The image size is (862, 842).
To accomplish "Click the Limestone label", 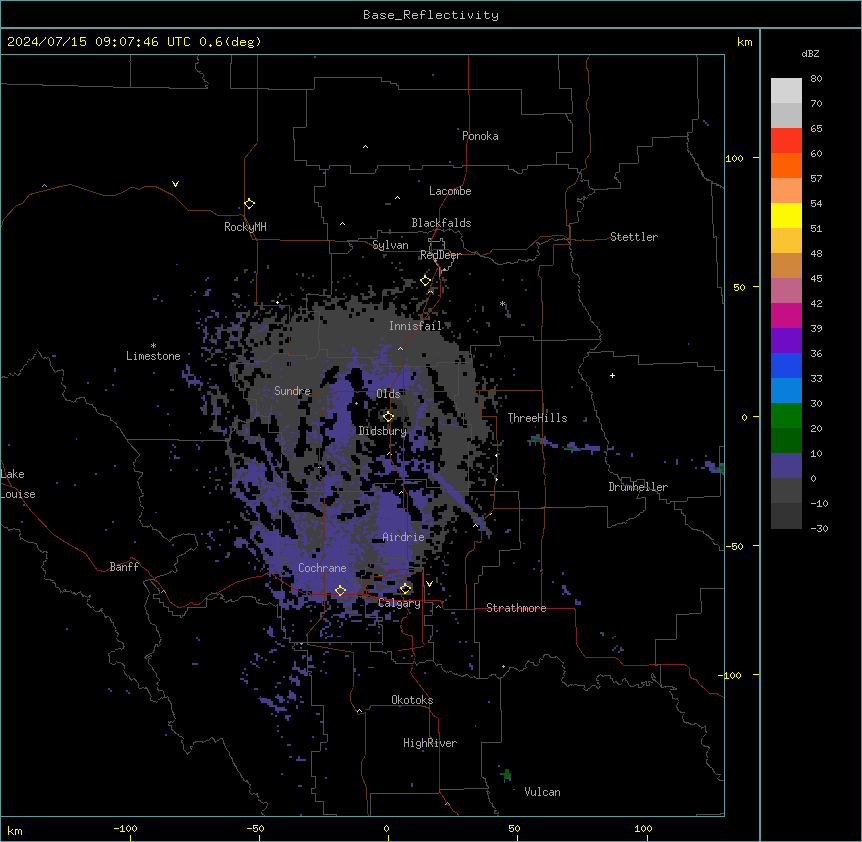I will tap(153, 356).
